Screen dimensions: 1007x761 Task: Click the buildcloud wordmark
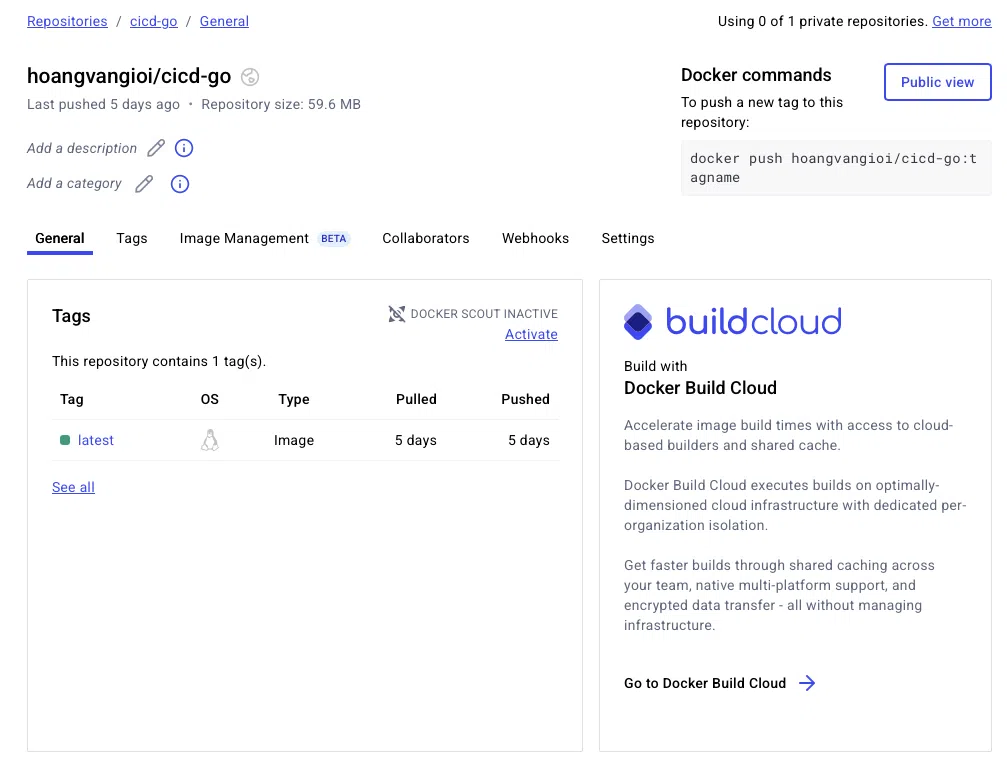pos(753,322)
